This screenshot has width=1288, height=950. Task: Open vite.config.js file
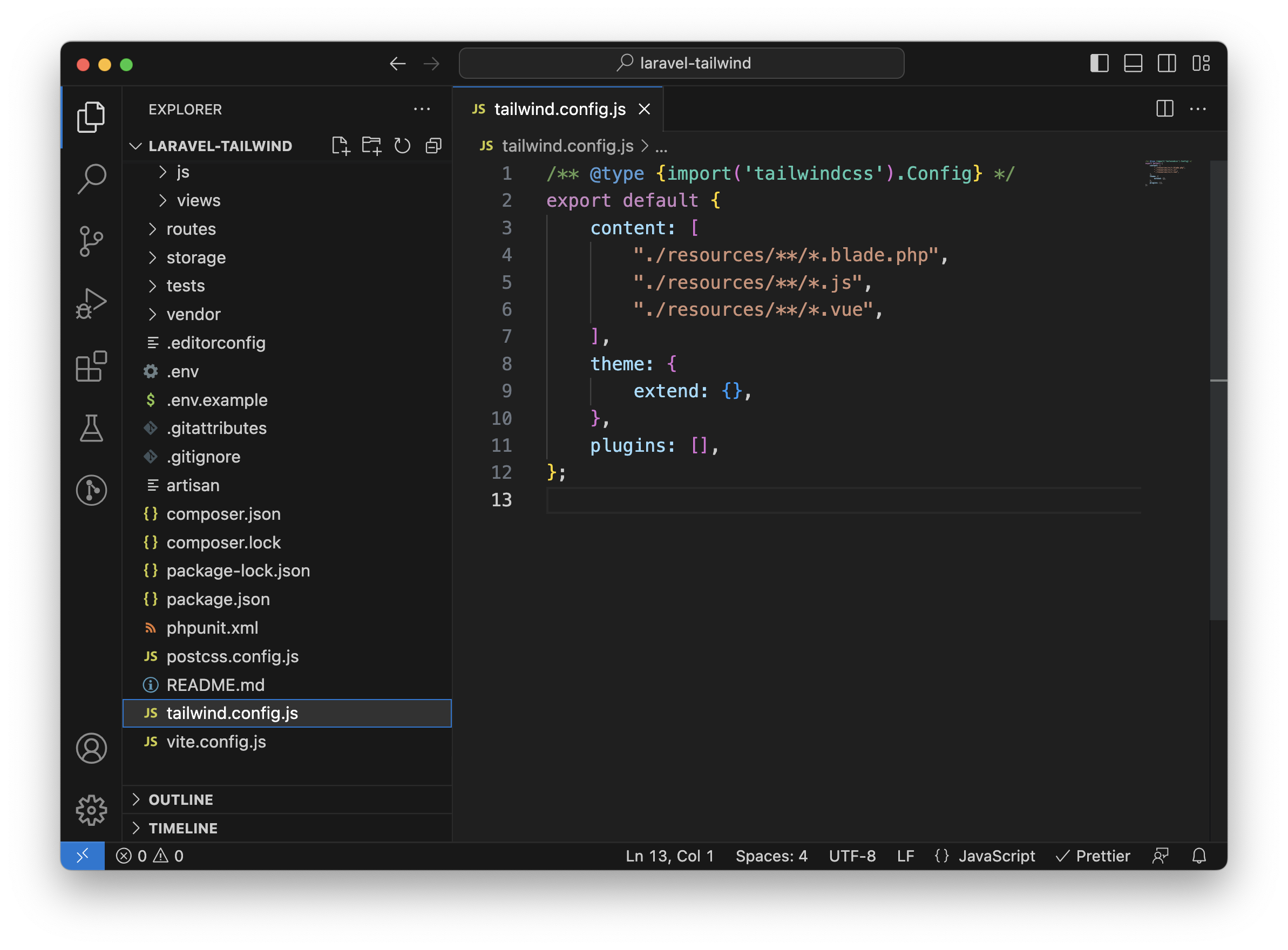point(288,742)
